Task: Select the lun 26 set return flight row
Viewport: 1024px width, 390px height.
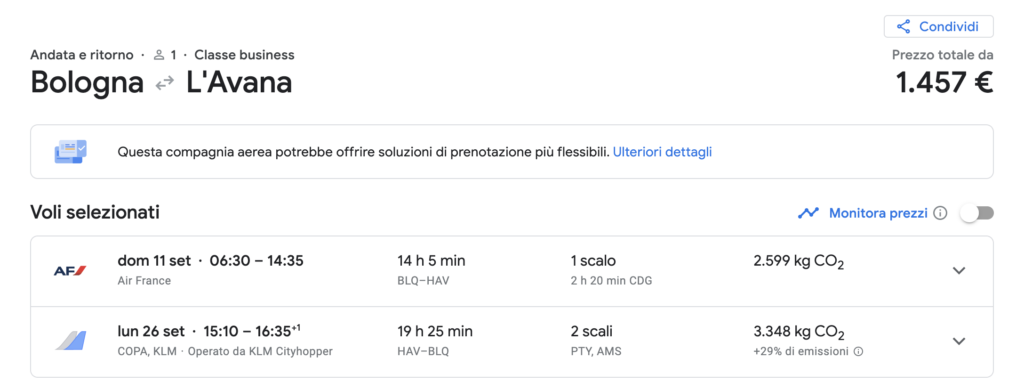Action: click(x=511, y=342)
